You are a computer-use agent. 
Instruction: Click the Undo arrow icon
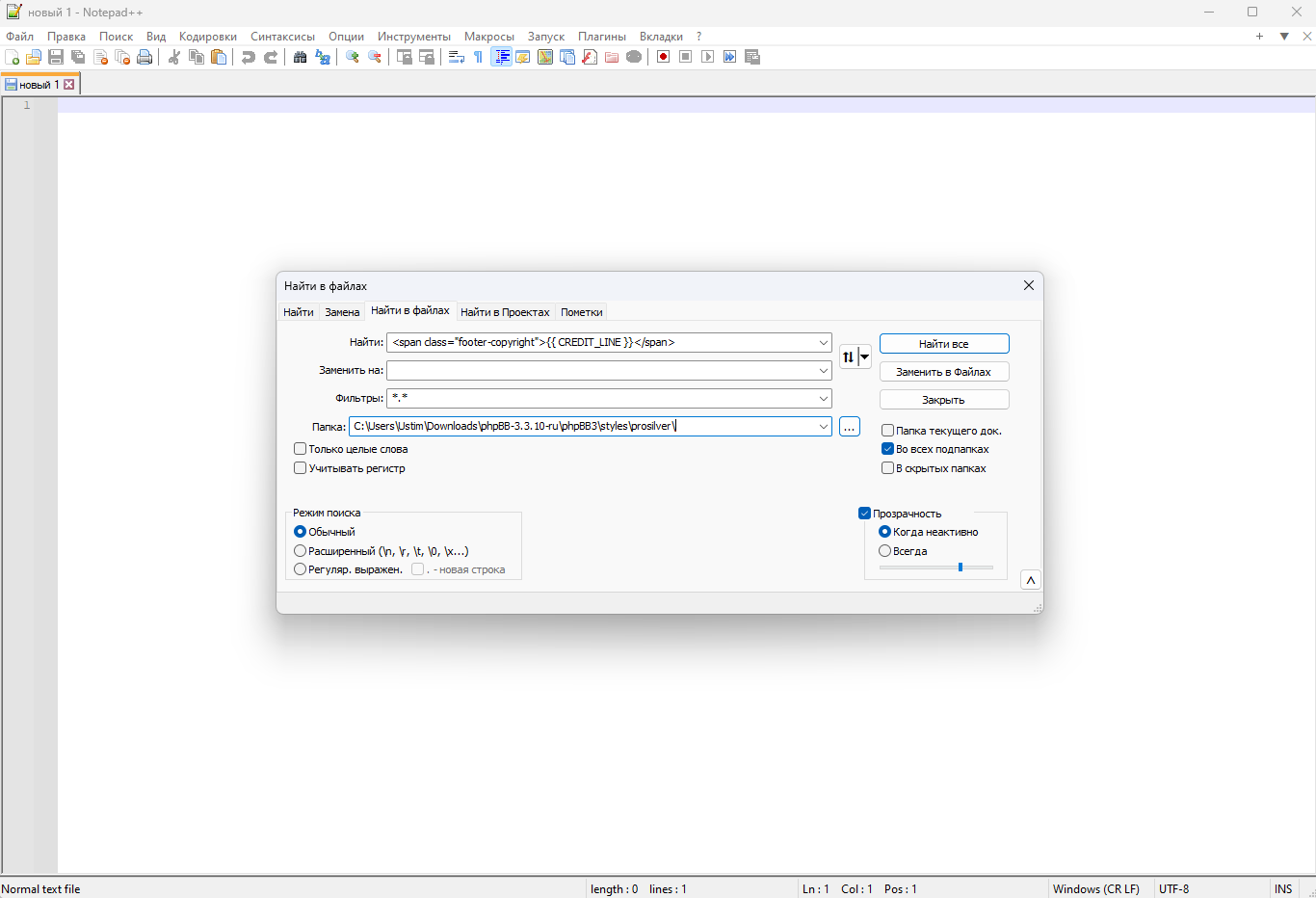coord(248,58)
